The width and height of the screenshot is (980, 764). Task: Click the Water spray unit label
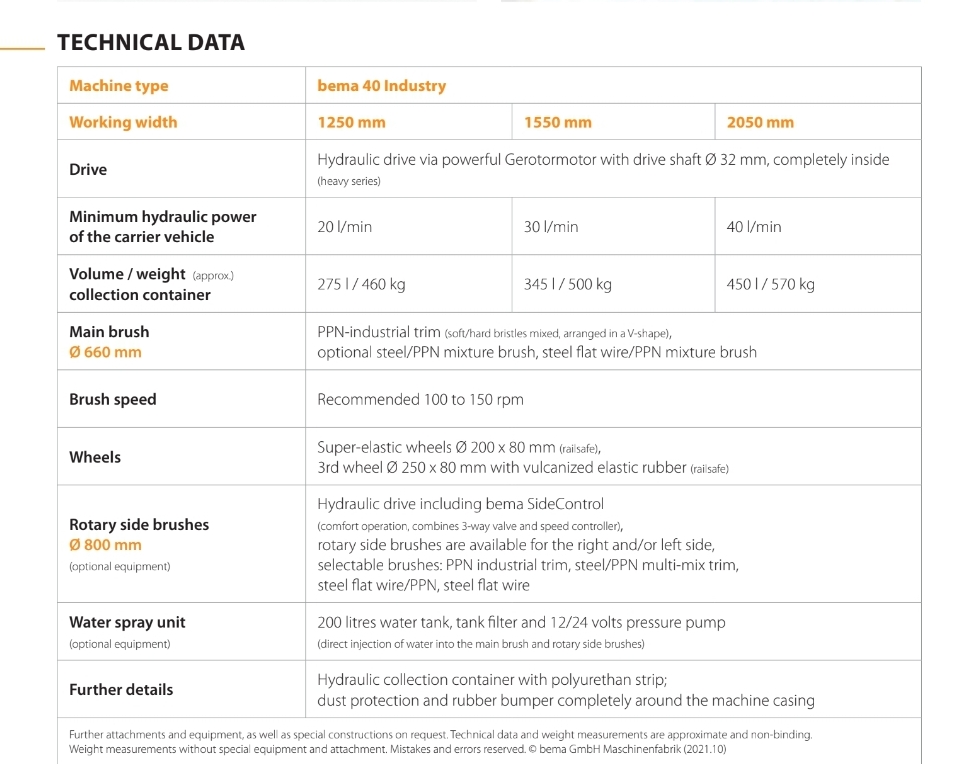127,622
